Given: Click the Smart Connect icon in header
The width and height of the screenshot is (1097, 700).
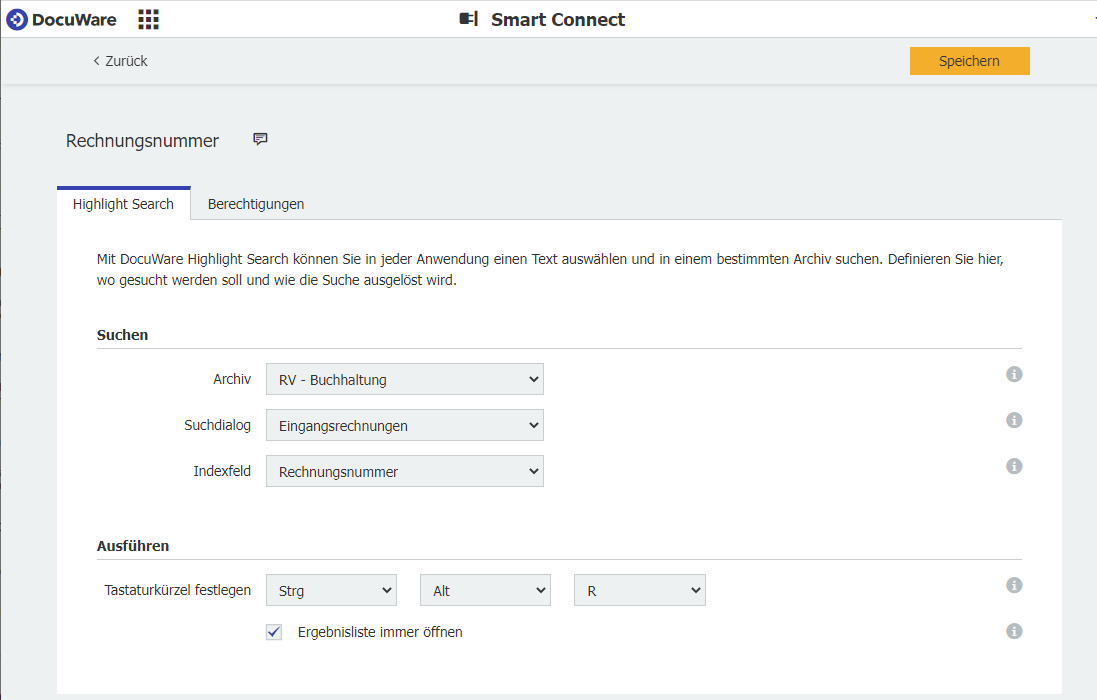Looking at the screenshot, I should tap(468, 19).
